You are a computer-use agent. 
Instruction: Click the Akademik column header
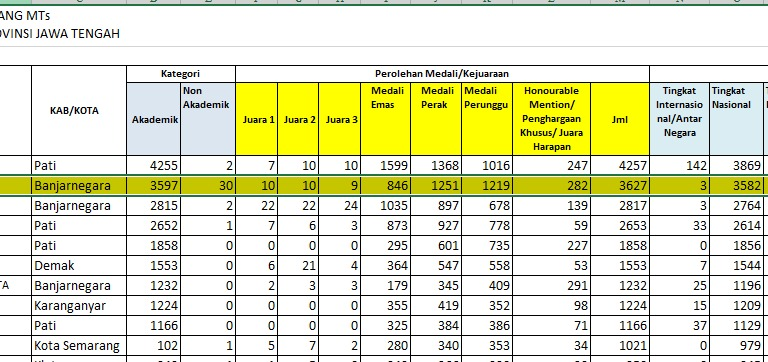pyautogui.click(x=154, y=119)
